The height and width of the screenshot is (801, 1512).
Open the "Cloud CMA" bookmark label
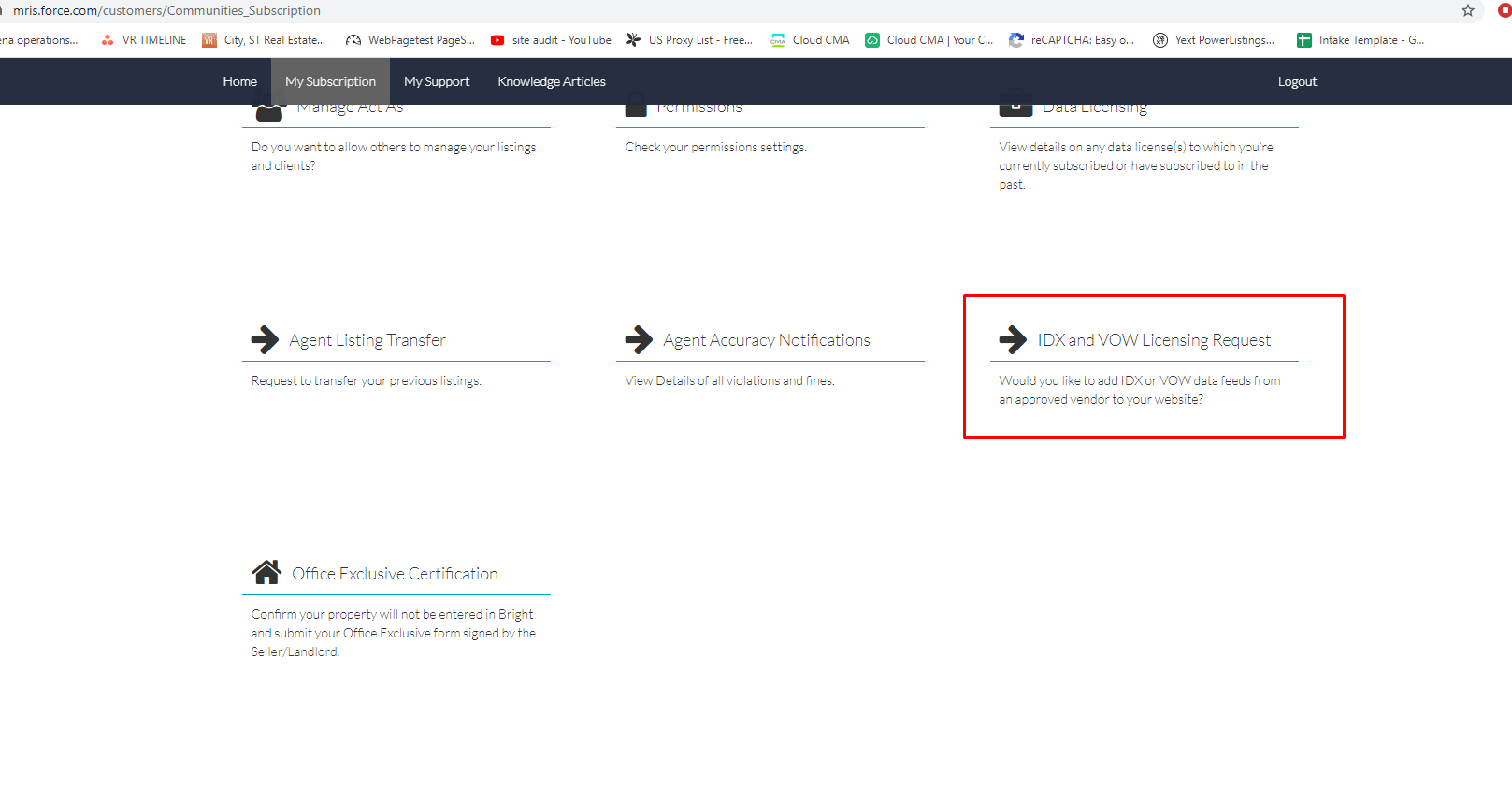click(821, 40)
